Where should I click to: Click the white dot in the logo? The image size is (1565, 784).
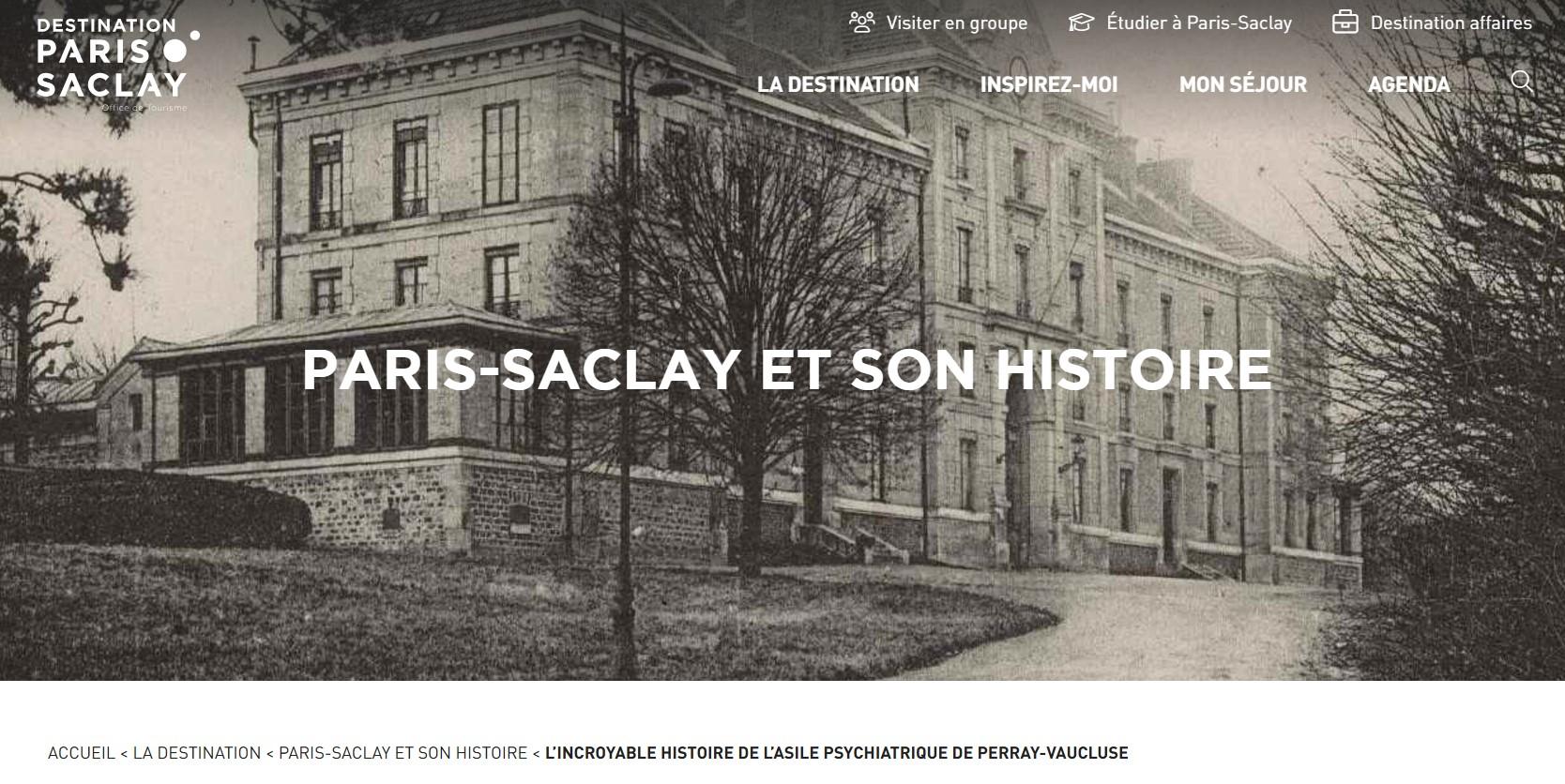[175, 51]
